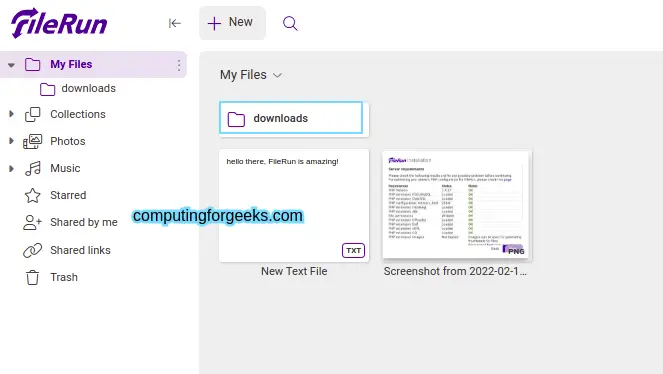663x374 pixels.
Task: Click the Collections icon
Action: click(33, 115)
